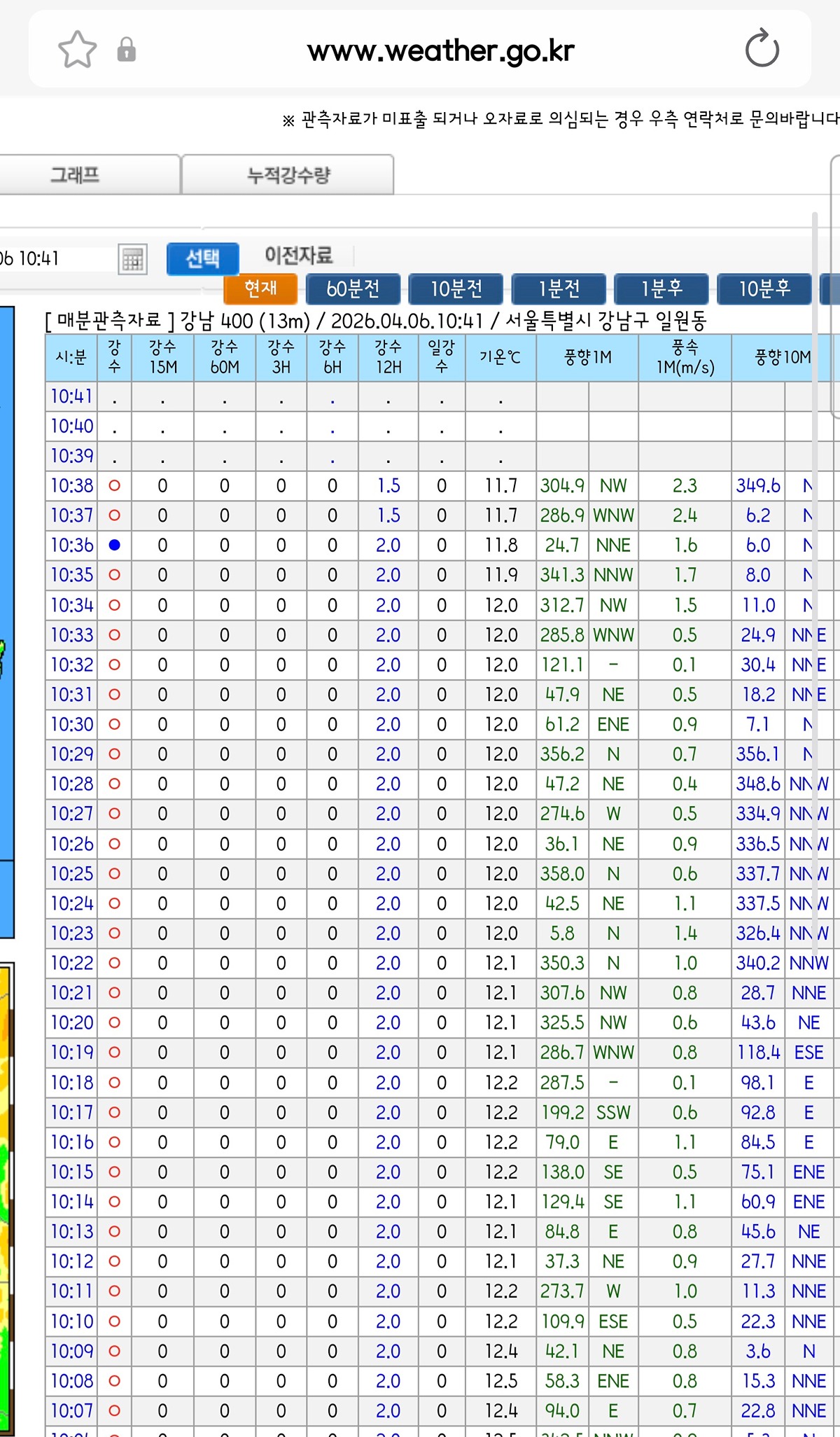The height and width of the screenshot is (1437, 840).
Task: Click the page reload icon
Action: point(762,49)
